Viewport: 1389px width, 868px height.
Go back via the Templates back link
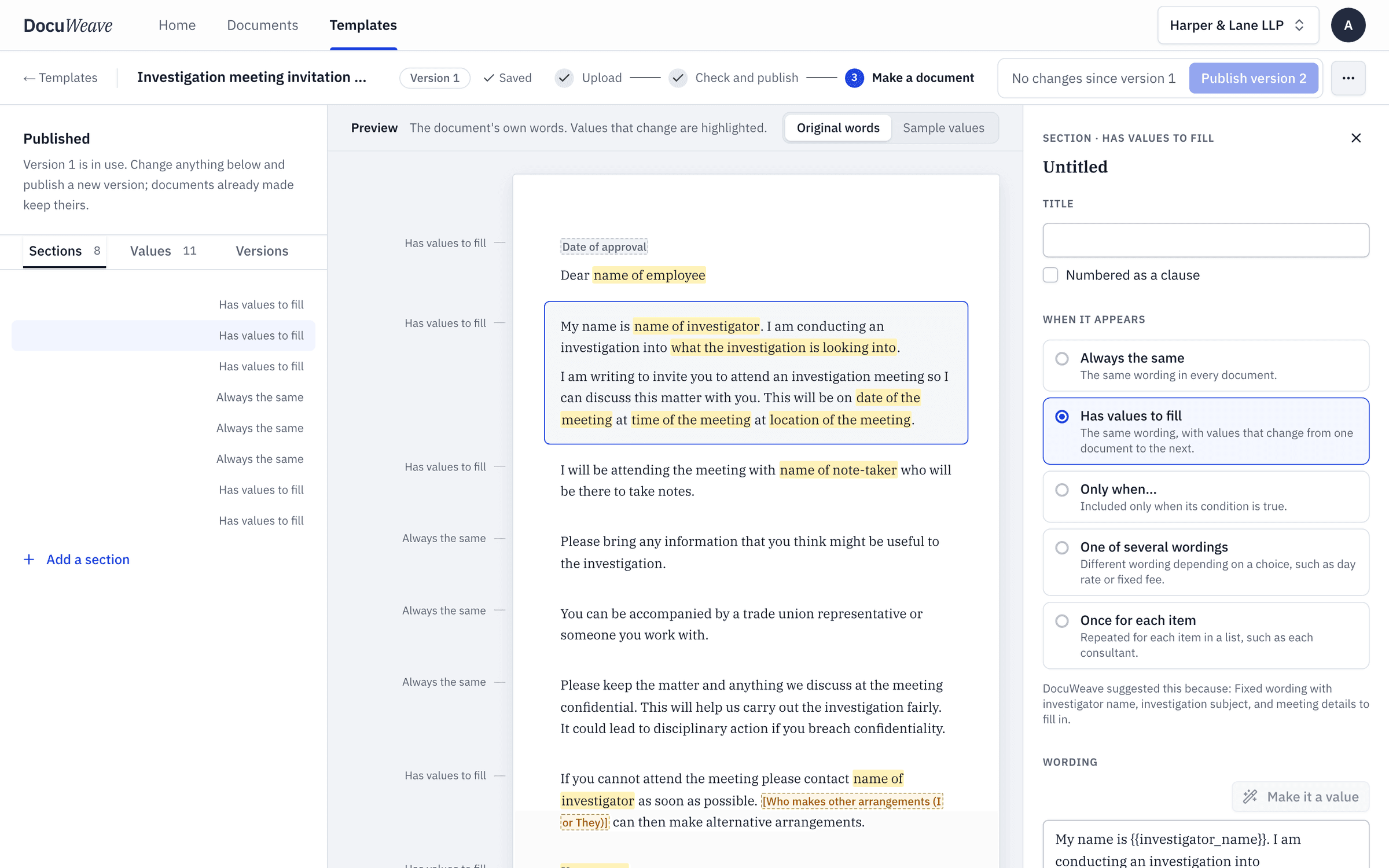tap(60, 78)
